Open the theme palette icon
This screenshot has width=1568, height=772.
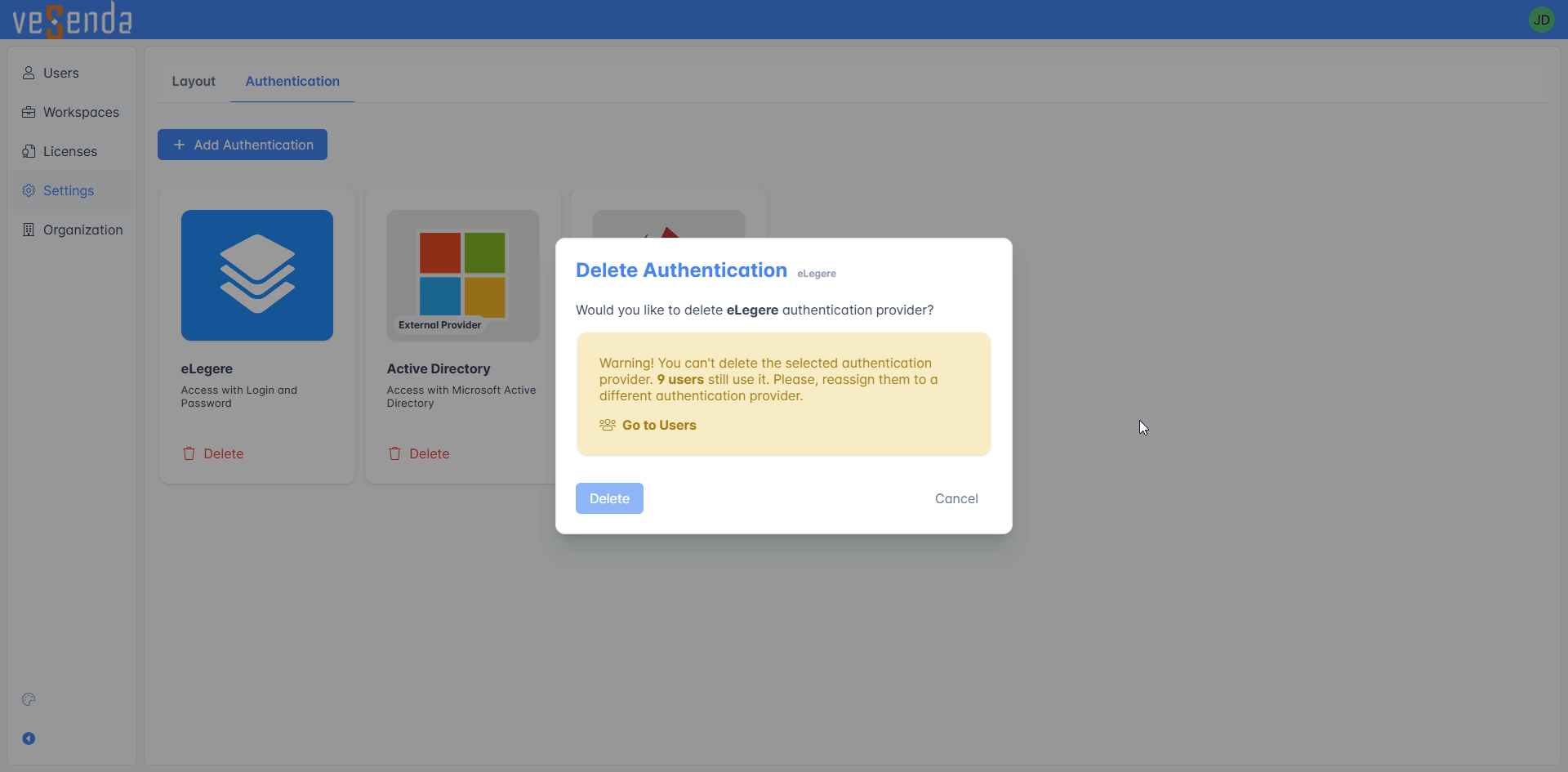tap(29, 699)
